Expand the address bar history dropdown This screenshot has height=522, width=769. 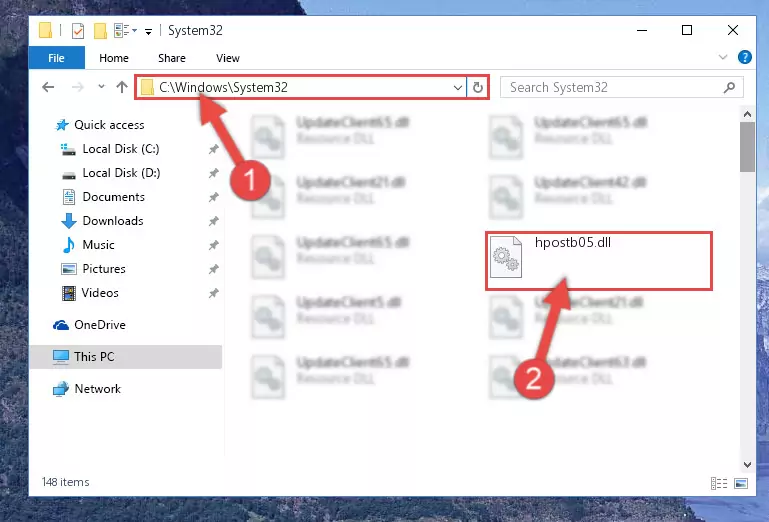pyautogui.click(x=458, y=88)
